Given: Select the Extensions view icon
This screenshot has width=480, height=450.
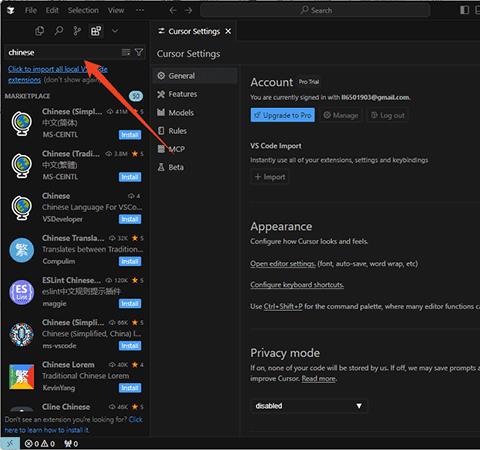Looking at the screenshot, I should 96,31.
